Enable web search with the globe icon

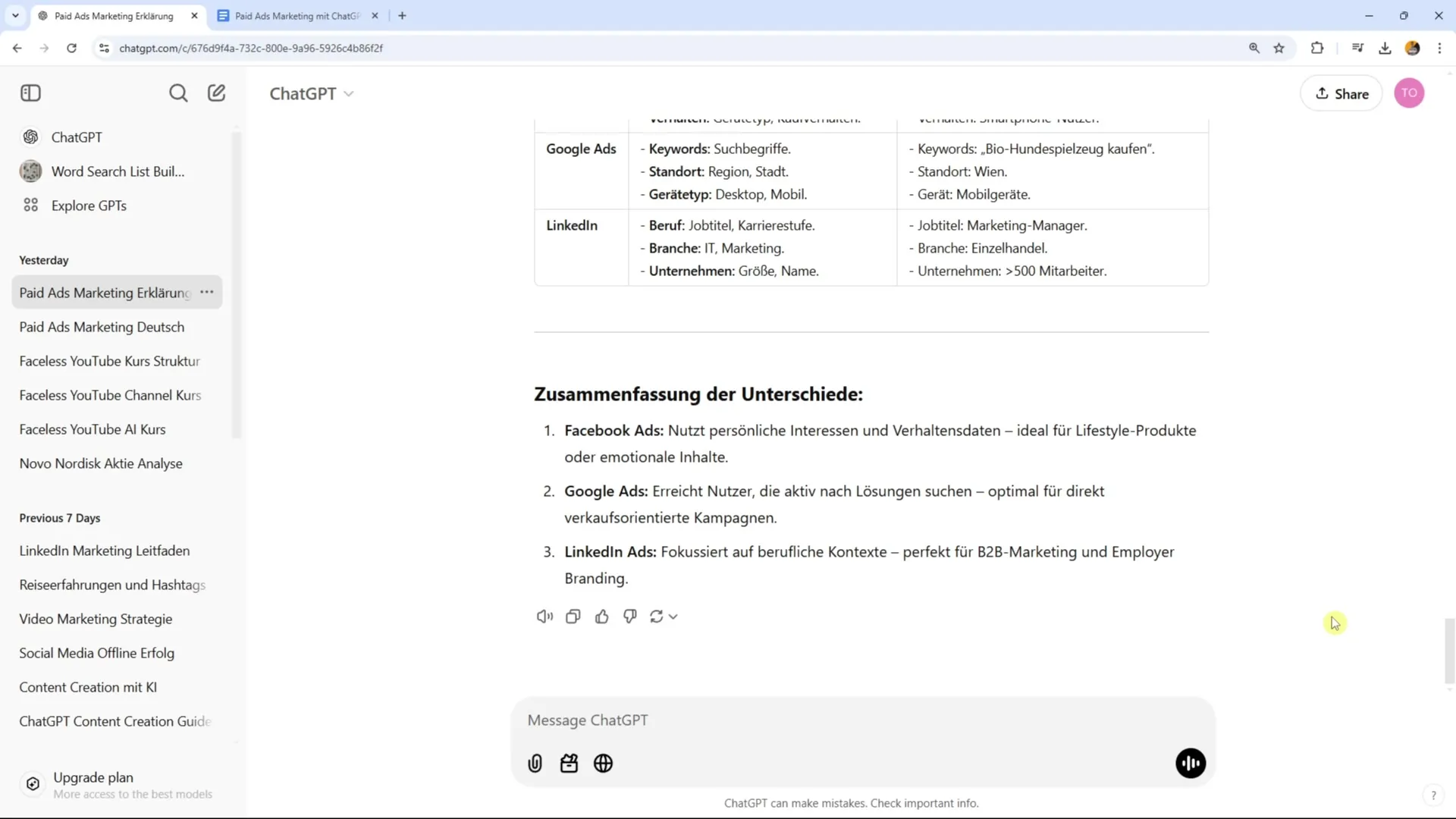point(604,764)
